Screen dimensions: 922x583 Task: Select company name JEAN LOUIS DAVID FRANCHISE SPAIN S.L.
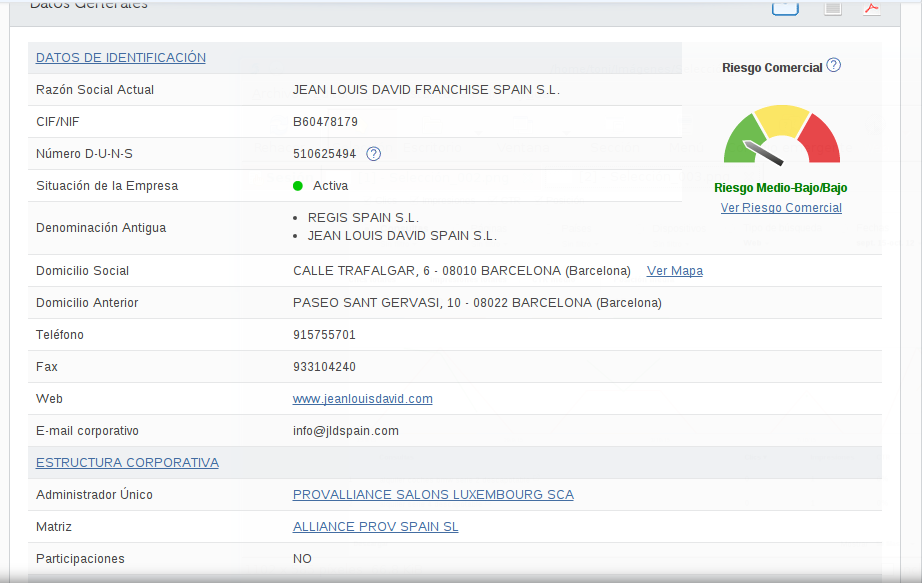point(426,90)
